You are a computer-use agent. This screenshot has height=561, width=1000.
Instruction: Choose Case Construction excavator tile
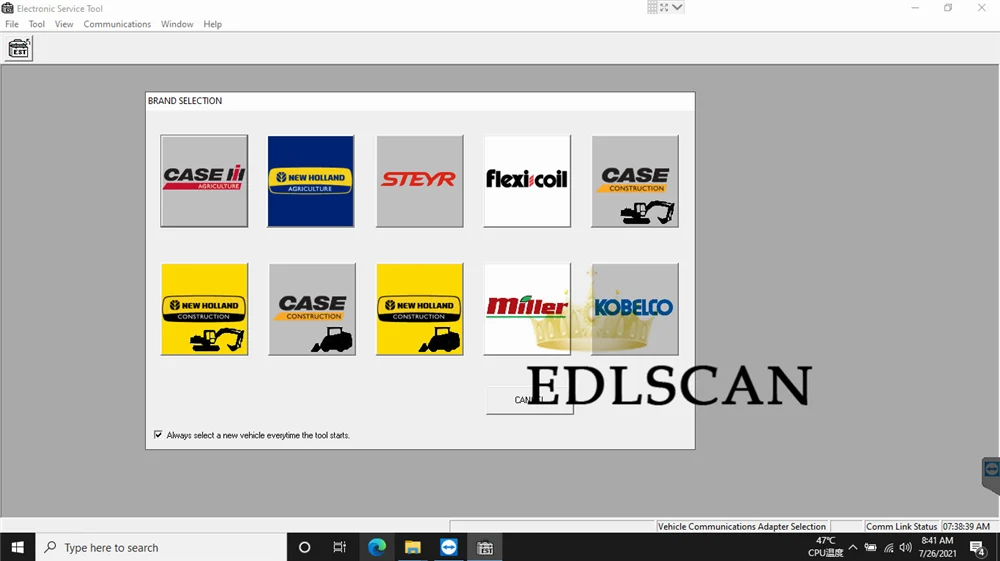[635, 181]
